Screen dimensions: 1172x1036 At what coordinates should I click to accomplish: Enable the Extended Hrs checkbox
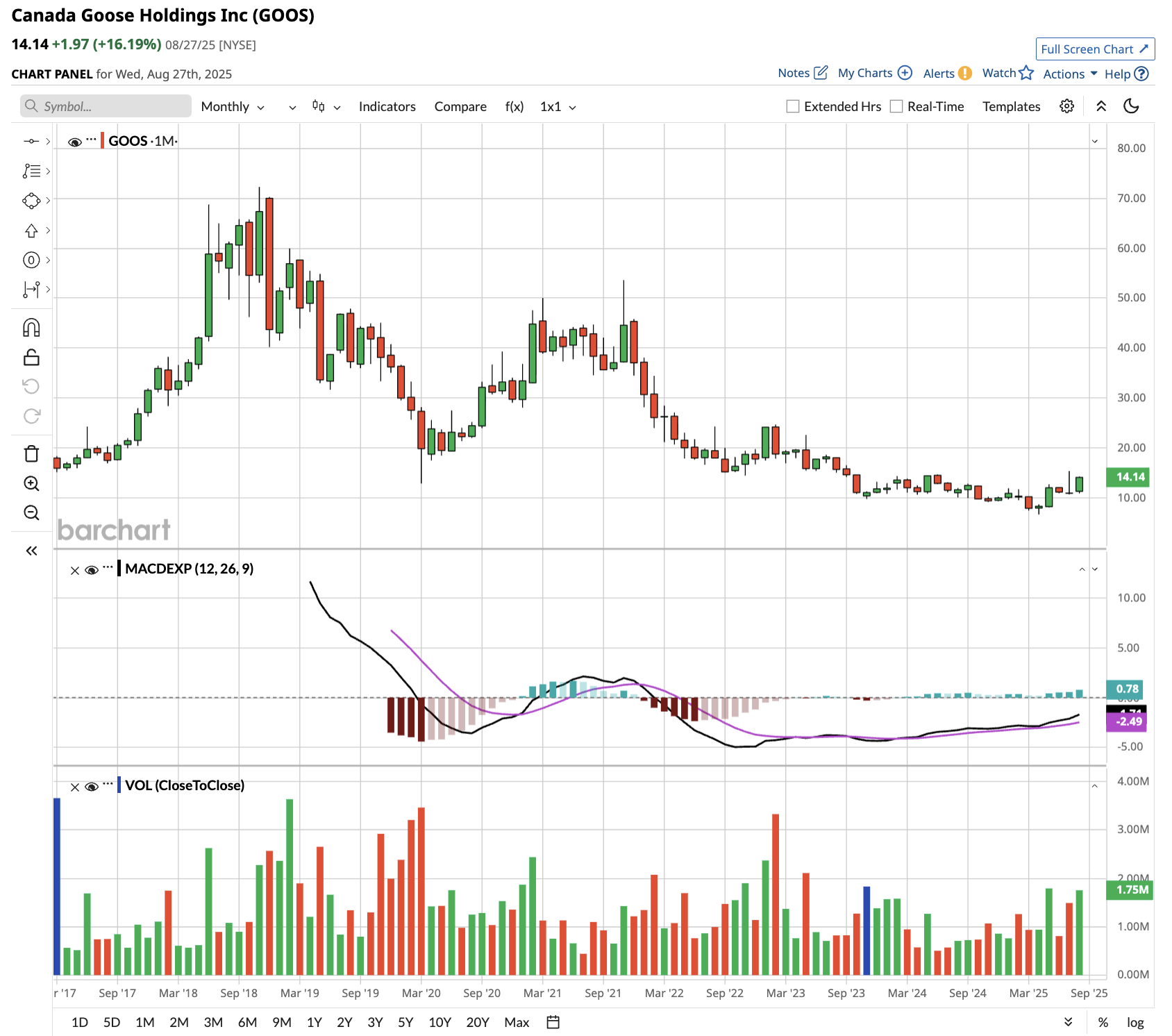coord(793,106)
